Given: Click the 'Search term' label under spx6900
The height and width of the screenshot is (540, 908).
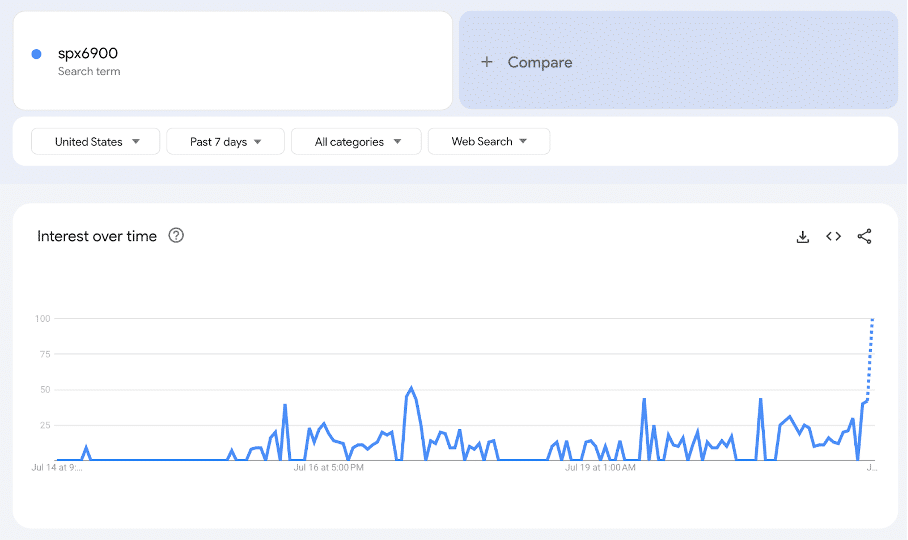Looking at the screenshot, I should pos(89,72).
